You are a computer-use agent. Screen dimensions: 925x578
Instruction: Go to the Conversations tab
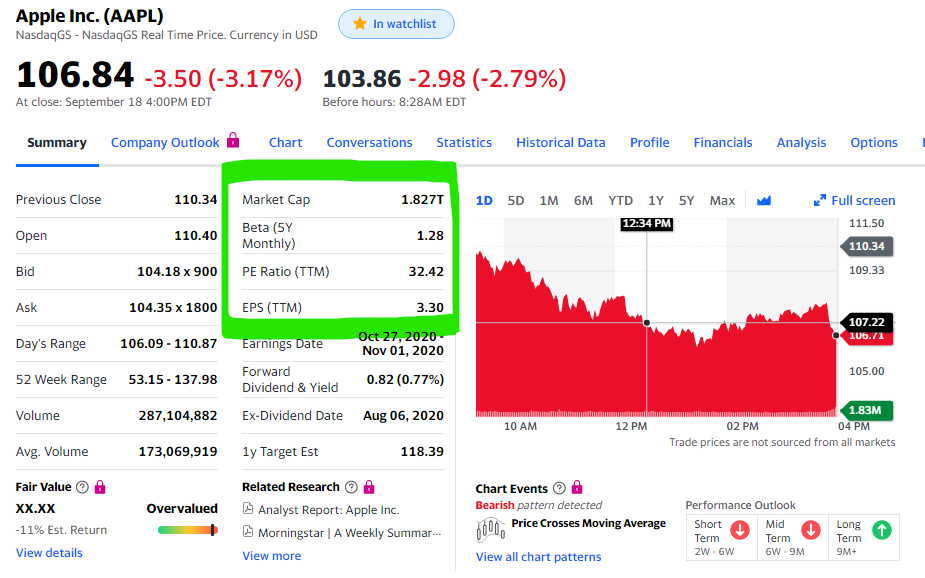369,143
